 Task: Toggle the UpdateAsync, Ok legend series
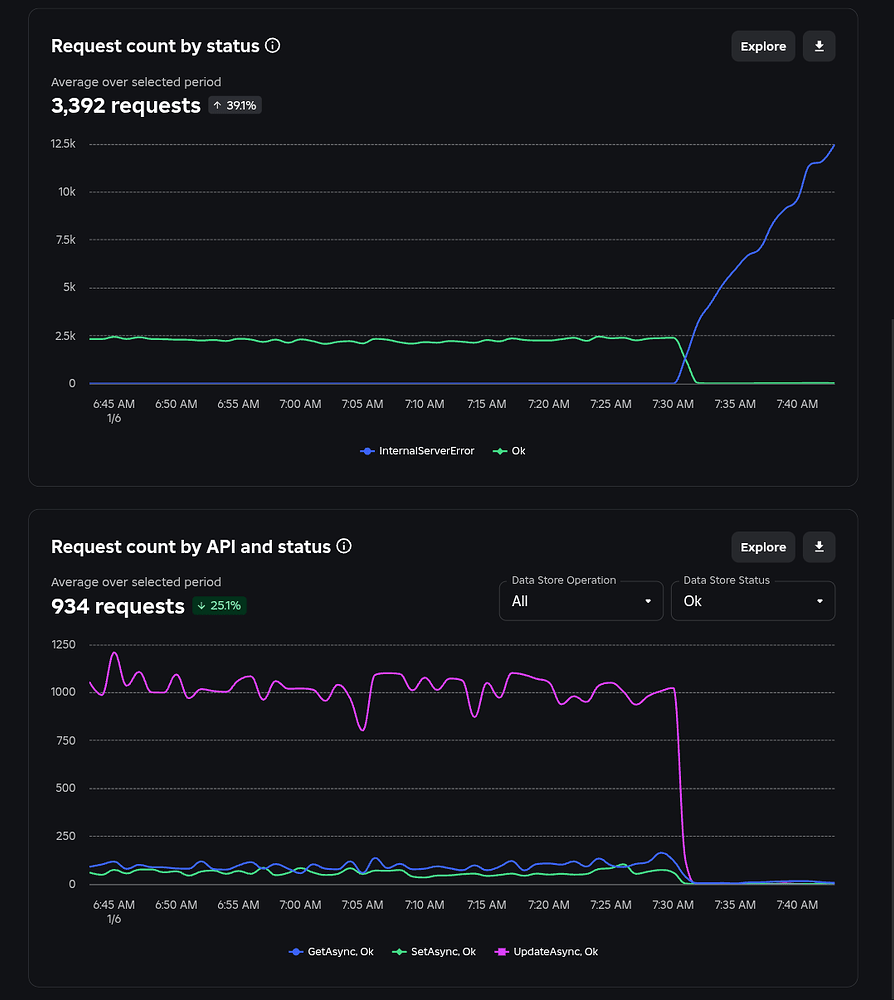[x=546, y=952]
